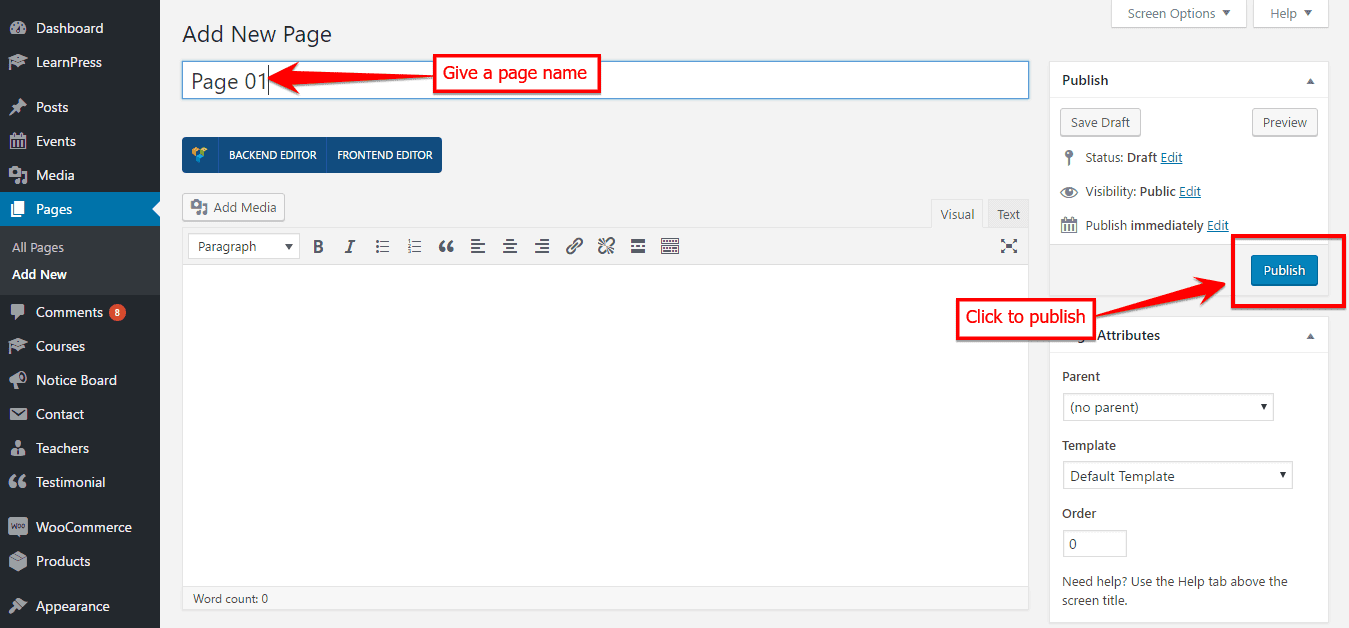The width and height of the screenshot is (1349, 628).
Task: Center align the text
Action: click(510, 246)
